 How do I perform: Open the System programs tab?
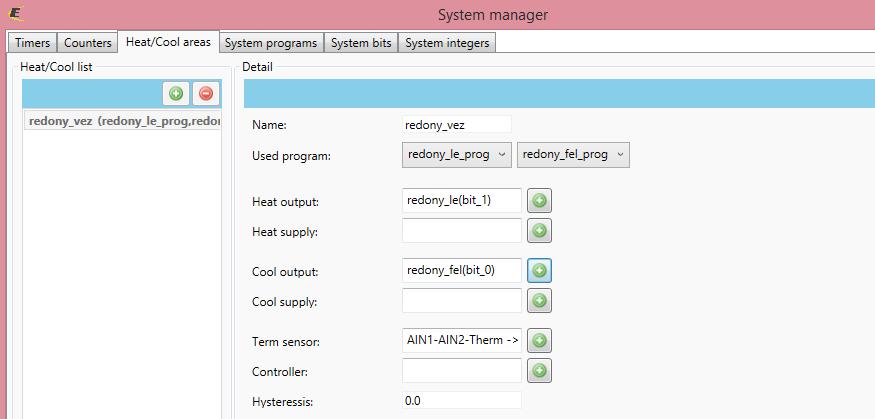click(271, 43)
